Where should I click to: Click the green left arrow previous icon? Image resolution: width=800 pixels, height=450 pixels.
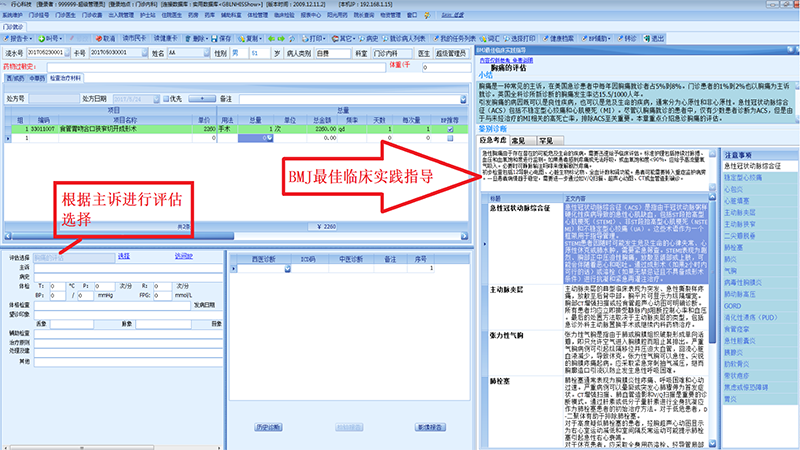pyautogui.click(x=271, y=39)
